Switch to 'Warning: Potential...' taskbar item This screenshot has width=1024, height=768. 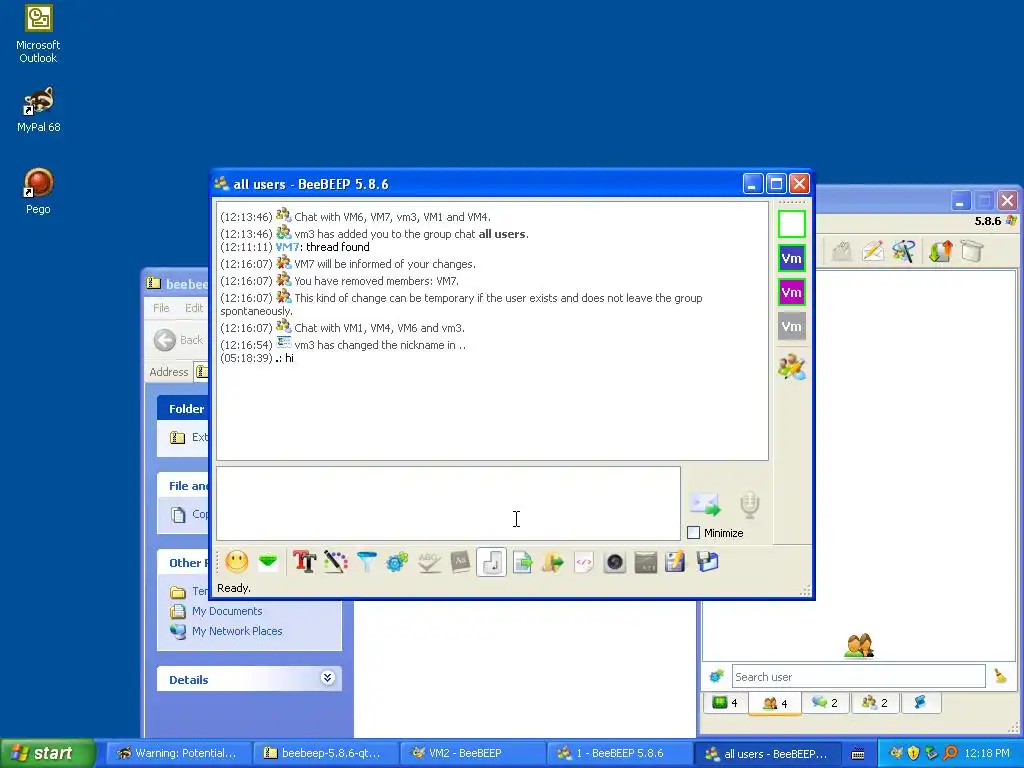click(x=178, y=753)
